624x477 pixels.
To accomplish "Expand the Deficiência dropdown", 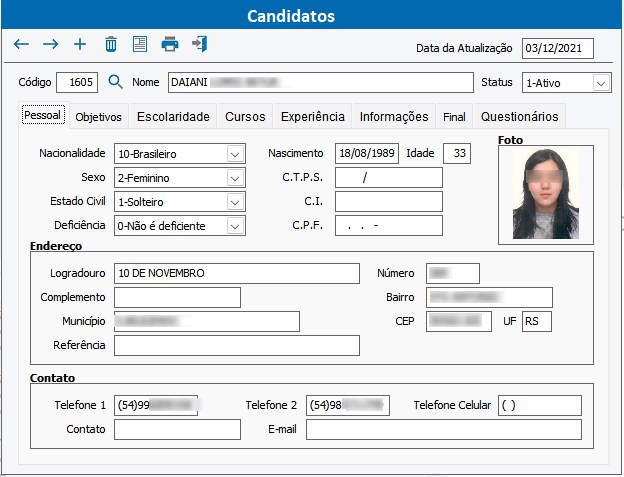I will 235,226.
